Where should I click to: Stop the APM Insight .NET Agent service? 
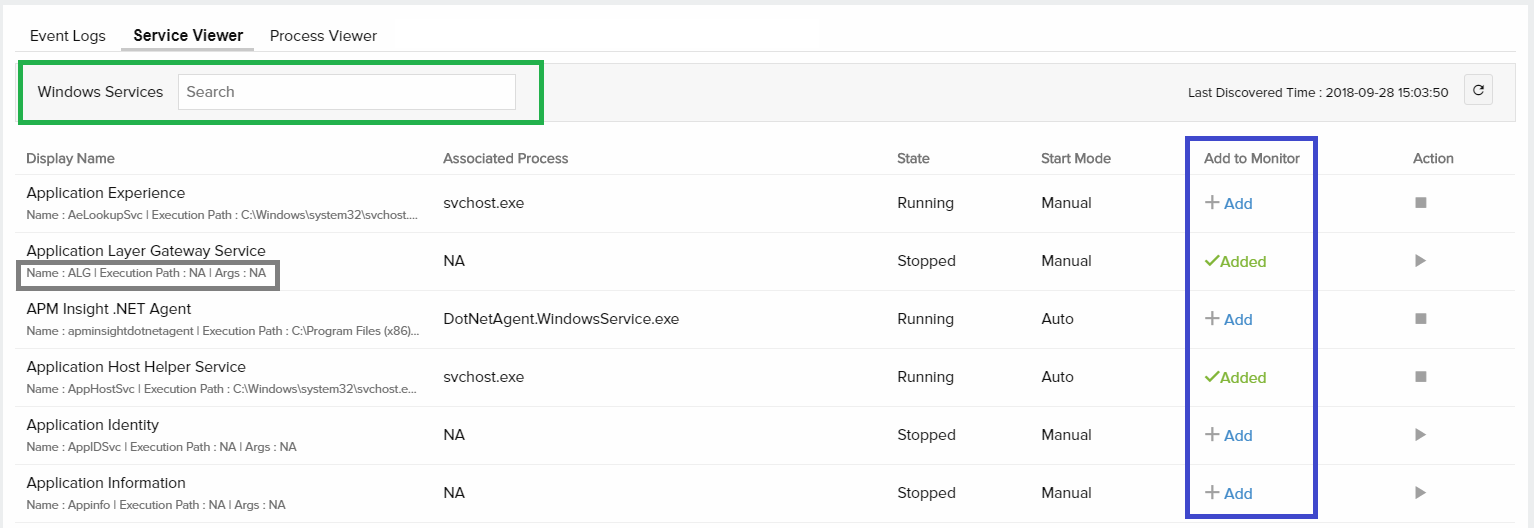click(1420, 319)
